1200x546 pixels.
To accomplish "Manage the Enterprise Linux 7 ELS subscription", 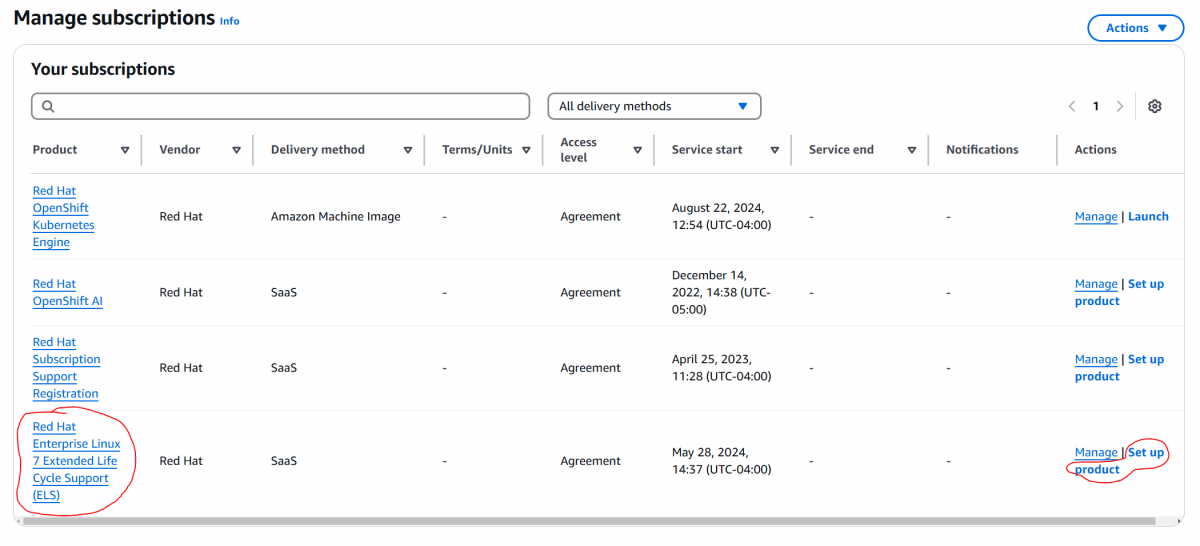I will point(1096,452).
